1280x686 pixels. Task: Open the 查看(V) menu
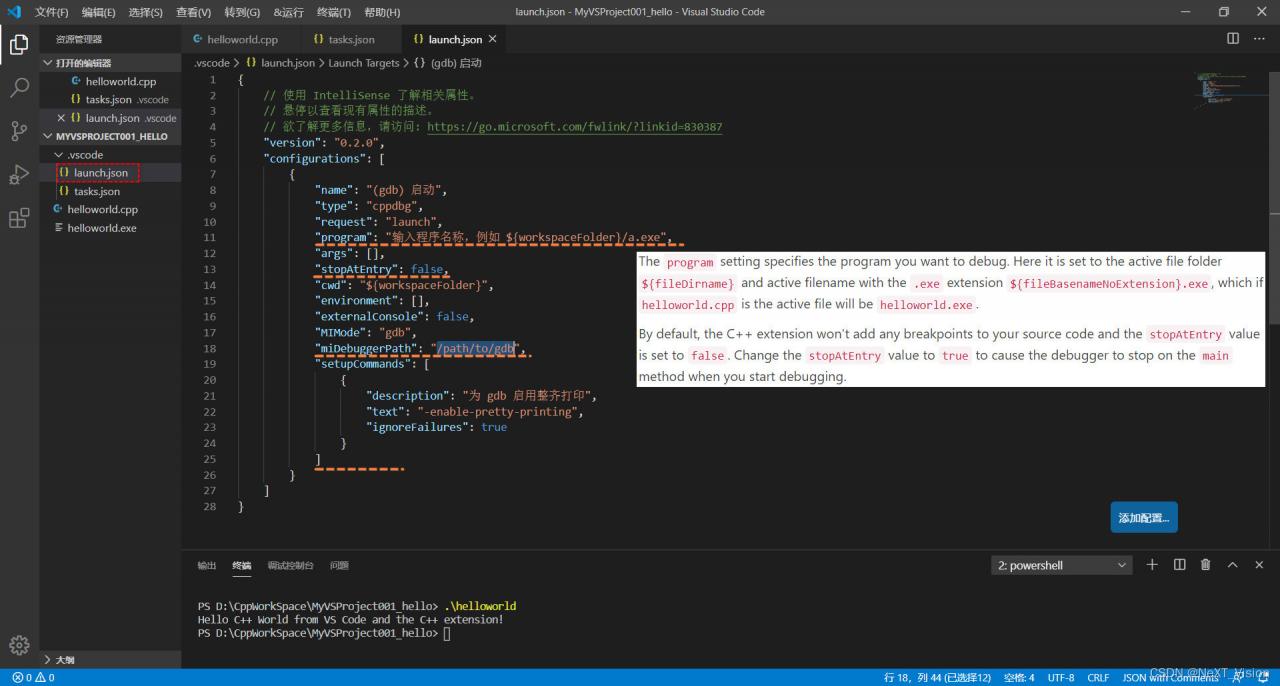coord(193,12)
